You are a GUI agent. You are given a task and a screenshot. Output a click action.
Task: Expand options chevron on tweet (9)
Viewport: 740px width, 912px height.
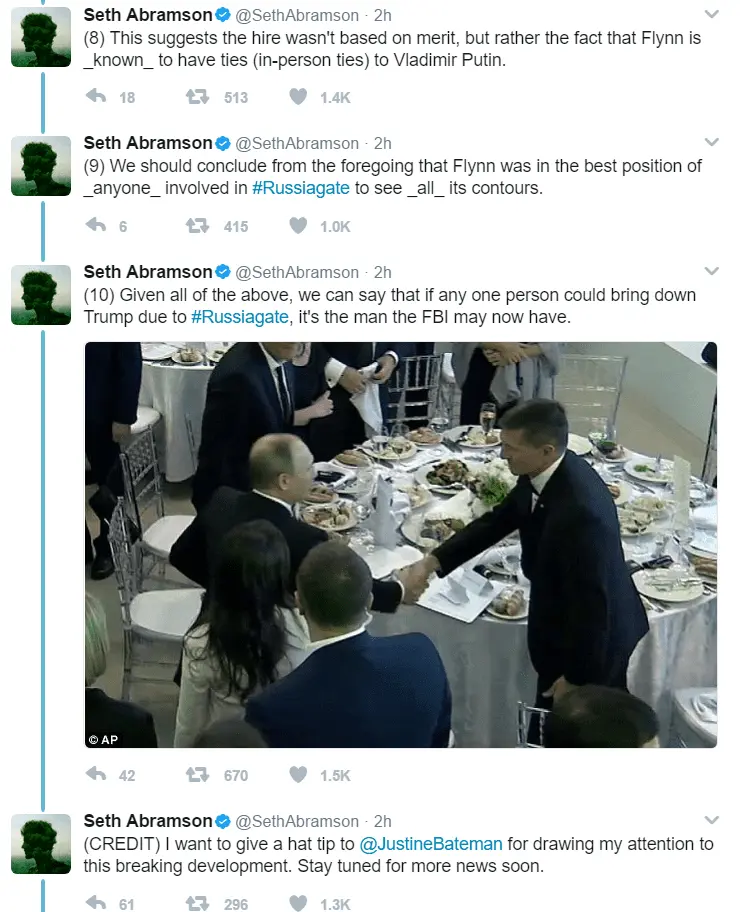coord(711,143)
